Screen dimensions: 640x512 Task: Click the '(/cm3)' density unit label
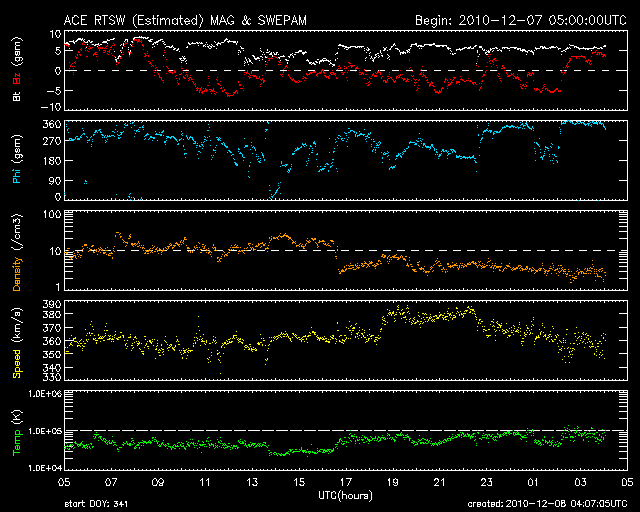pyautogui.click(x=17, y=232)
